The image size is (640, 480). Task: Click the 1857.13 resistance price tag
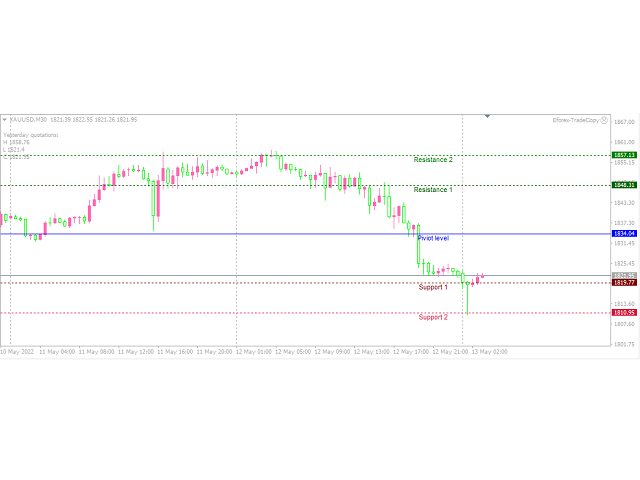tap(625, 156)
